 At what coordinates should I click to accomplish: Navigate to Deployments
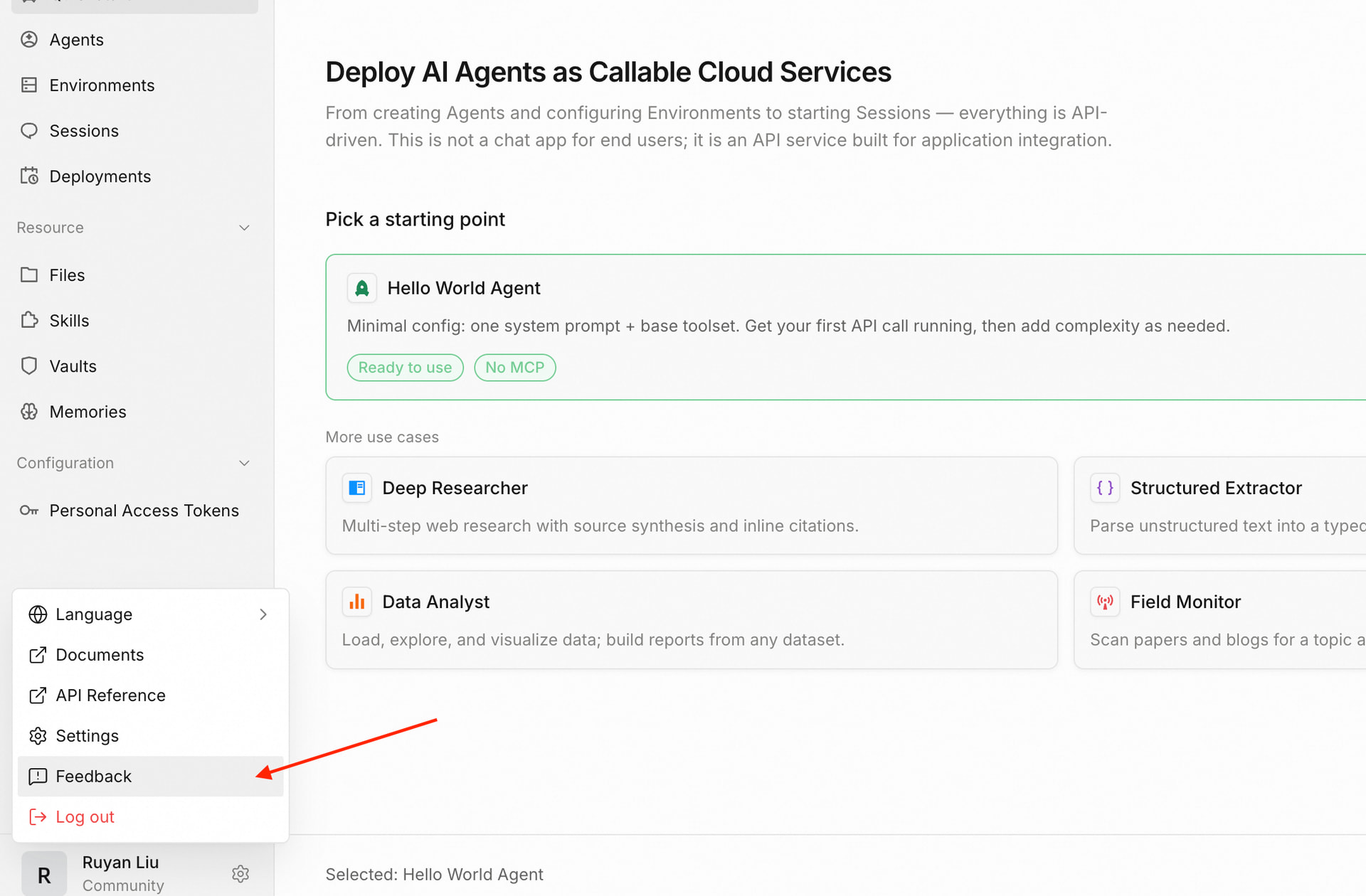click(135, 176)
